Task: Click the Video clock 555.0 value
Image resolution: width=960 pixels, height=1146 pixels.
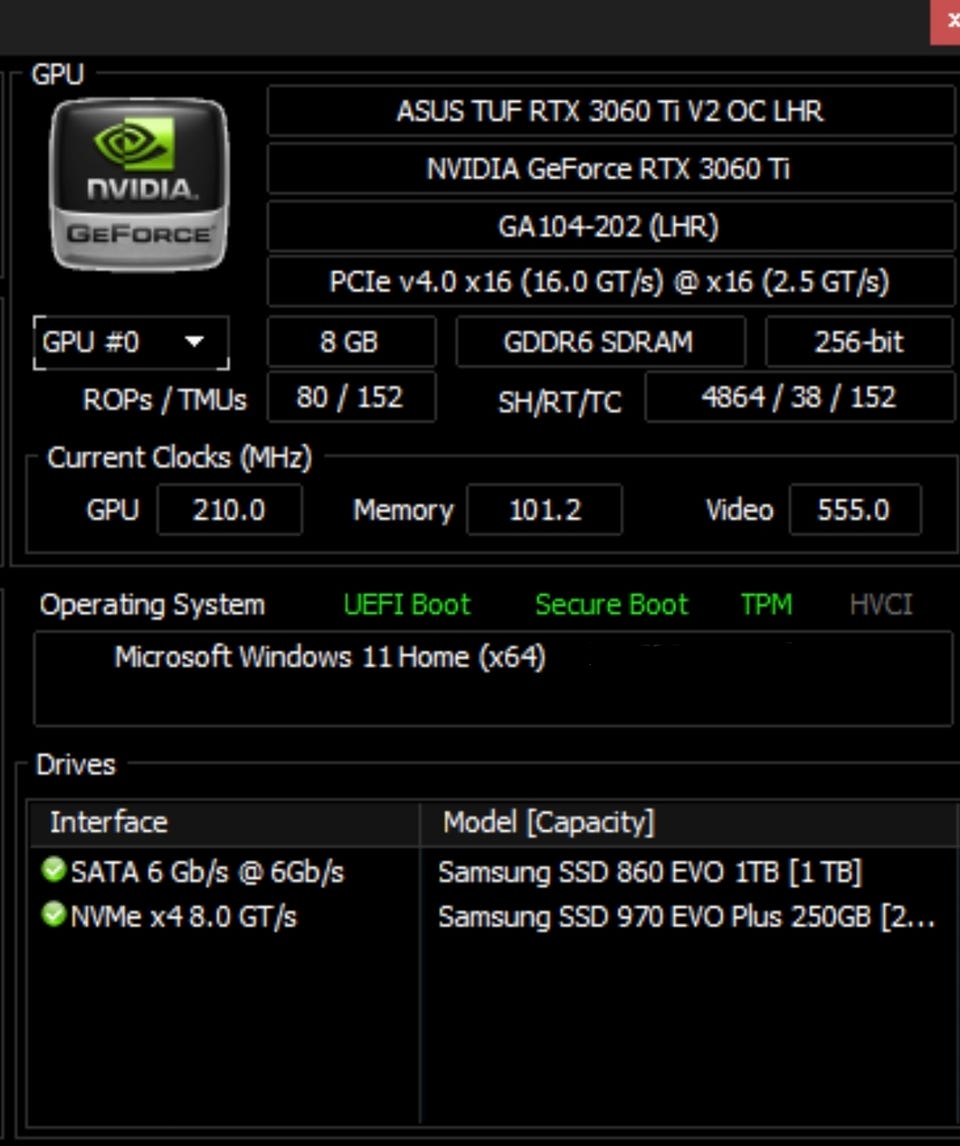Action: 853,510
